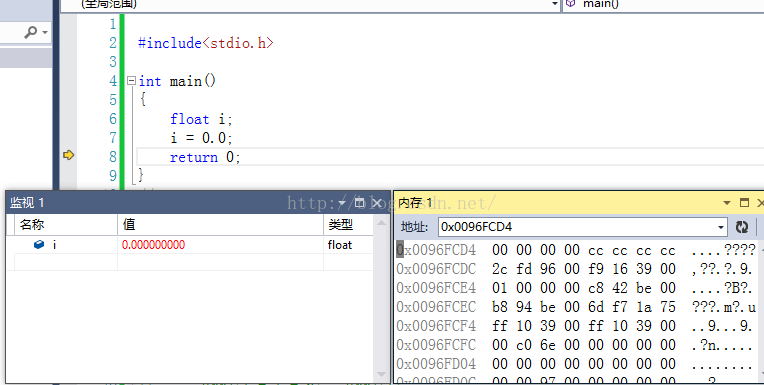The width and height of the screenshot is (764, 385).
Task: Close the Watch 1 panel
Action: click(376, 203)
